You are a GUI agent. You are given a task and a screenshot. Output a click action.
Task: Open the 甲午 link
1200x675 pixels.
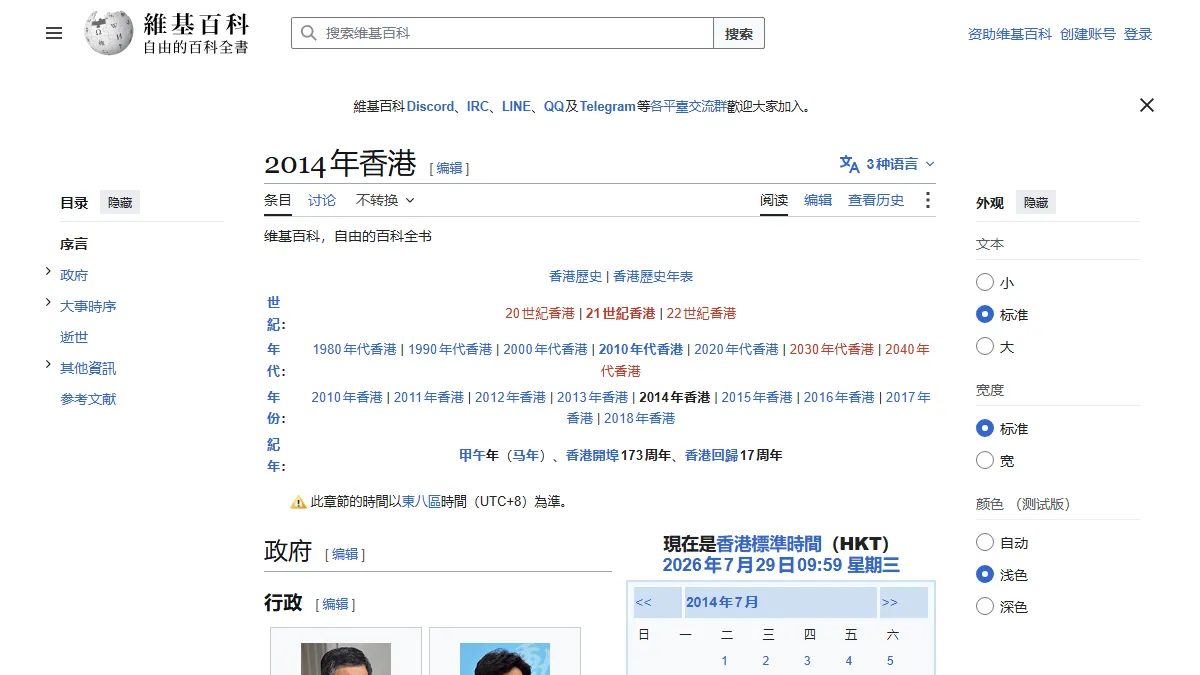tap(472, 455)
